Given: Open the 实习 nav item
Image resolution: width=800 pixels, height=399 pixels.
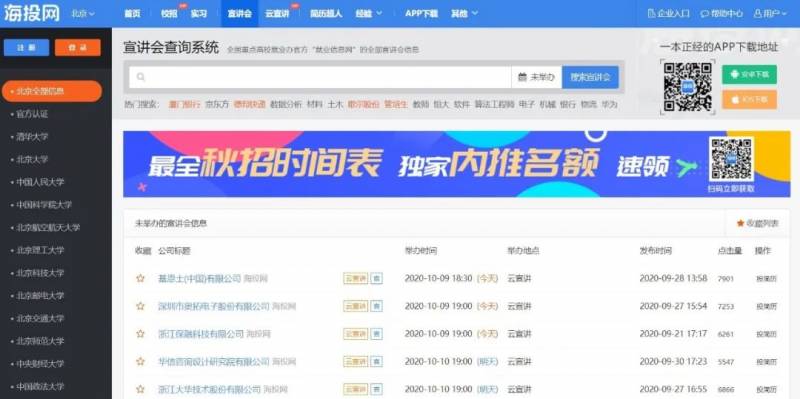Looking at the screenshot, I should click(199, 14).
